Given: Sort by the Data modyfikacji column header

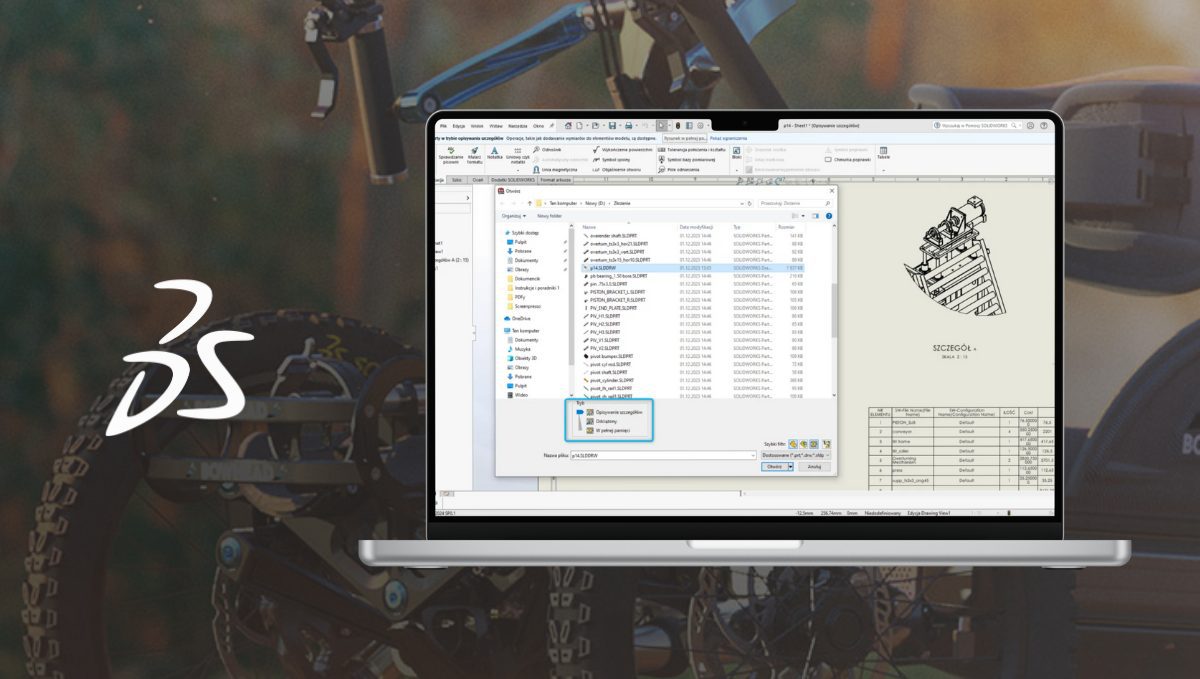Looking at the screenshot, I should (x=696, y=227).
